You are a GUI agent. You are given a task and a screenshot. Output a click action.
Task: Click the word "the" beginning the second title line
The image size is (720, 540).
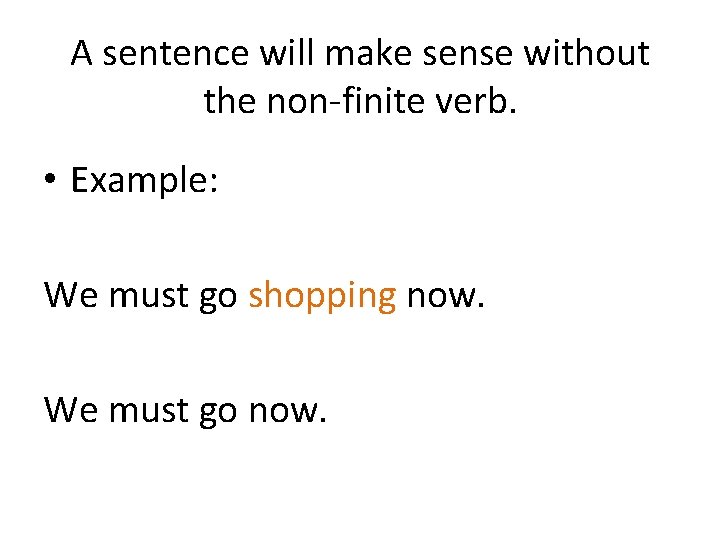pos(229,101)
